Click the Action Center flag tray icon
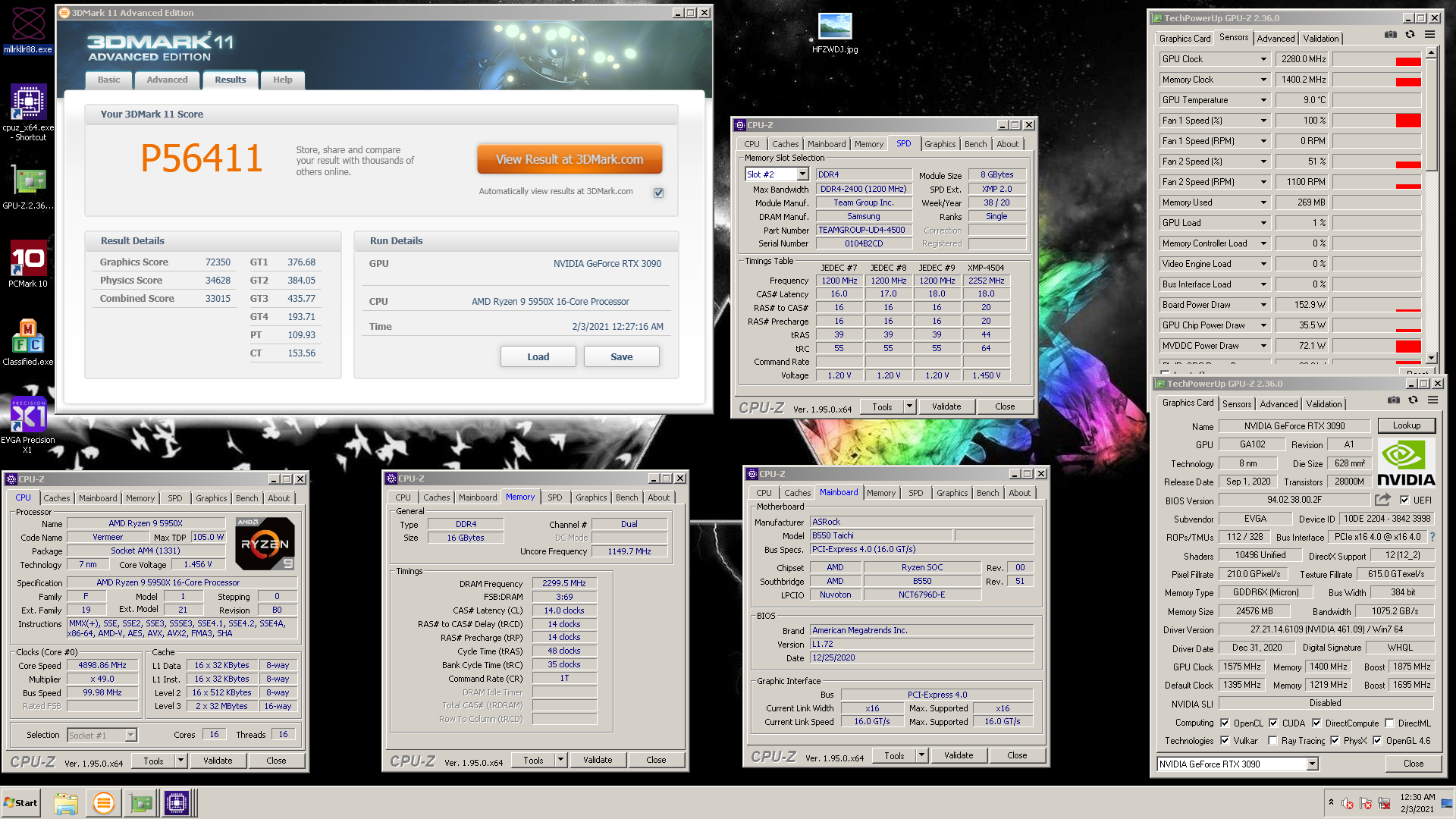Screen dimensions: 1456x819 tap(1366, 803)
